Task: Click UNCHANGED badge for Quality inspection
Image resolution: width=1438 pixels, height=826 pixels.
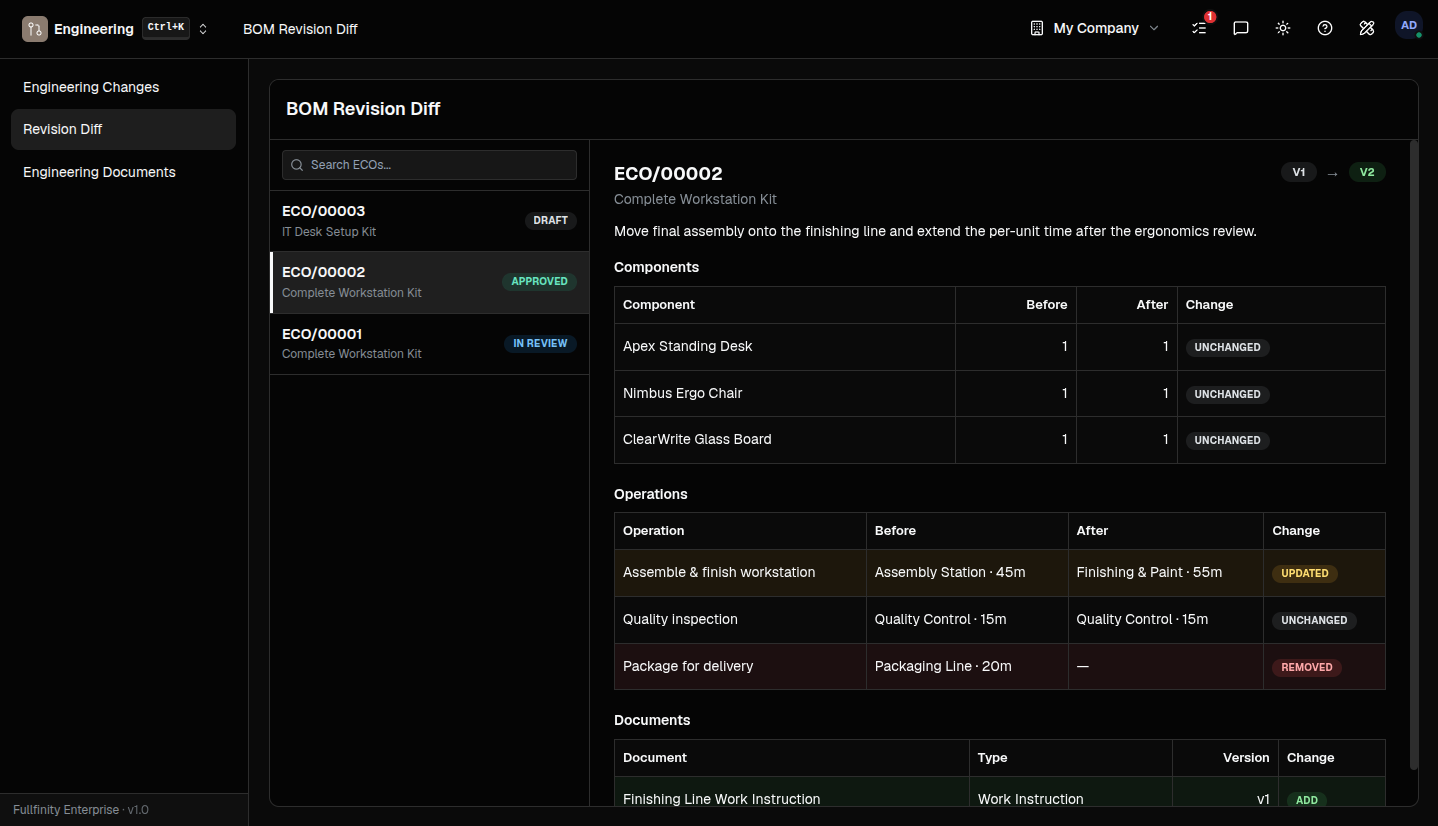Action: click(1314, 620)
